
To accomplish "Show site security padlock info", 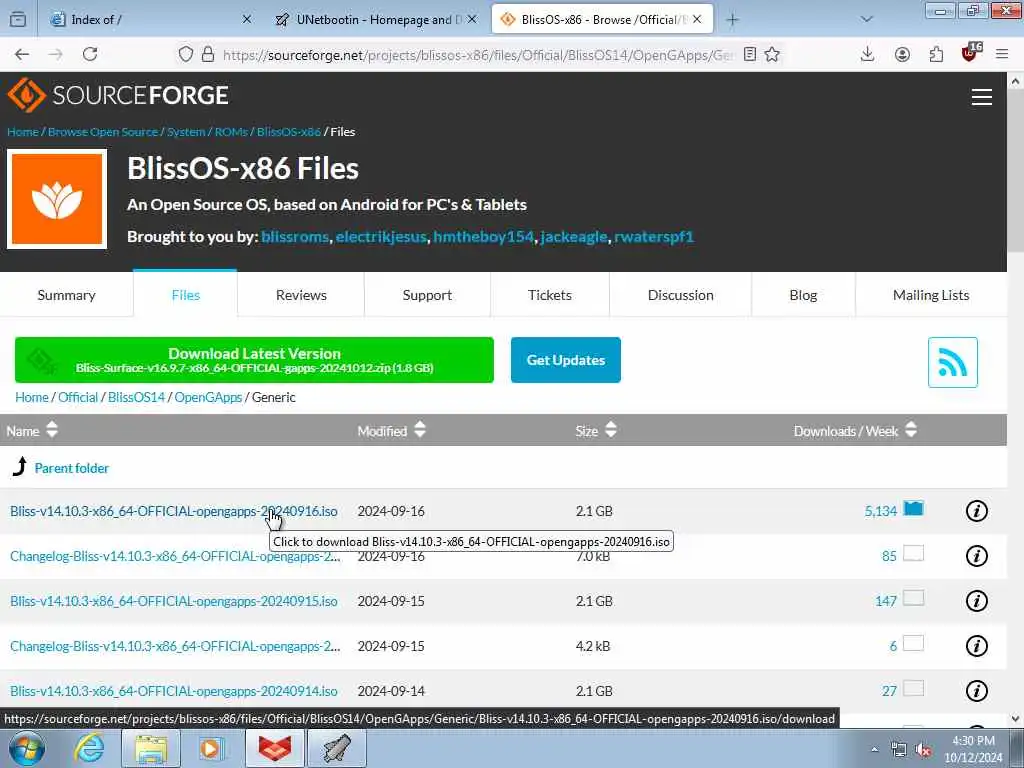I will (x=208, y=54).
